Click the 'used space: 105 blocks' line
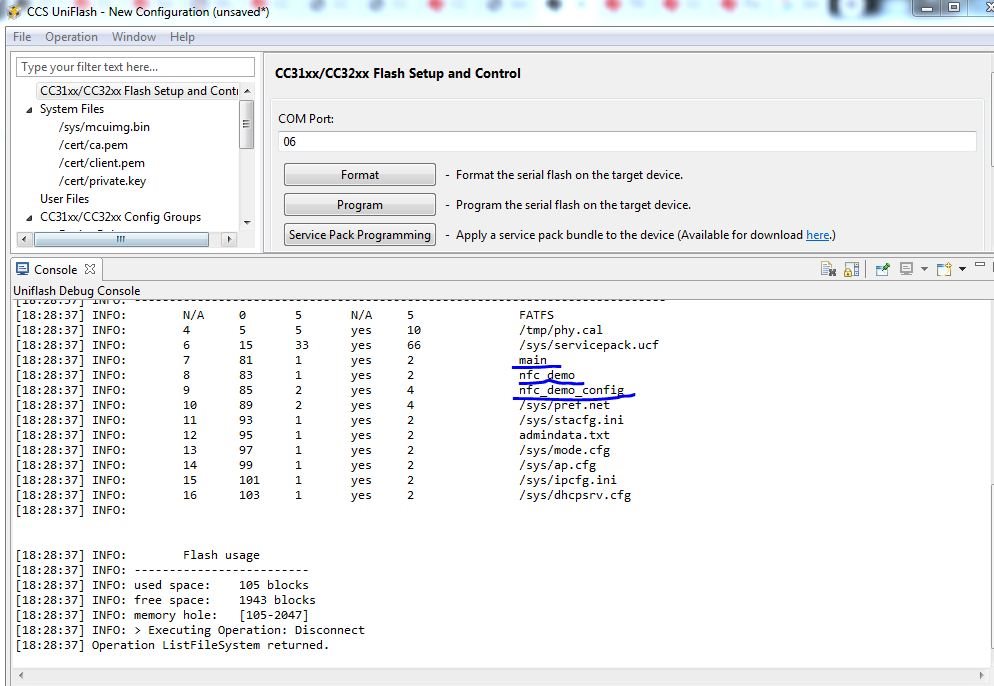This screenshot has width=994, height=686. click(221, 585)
